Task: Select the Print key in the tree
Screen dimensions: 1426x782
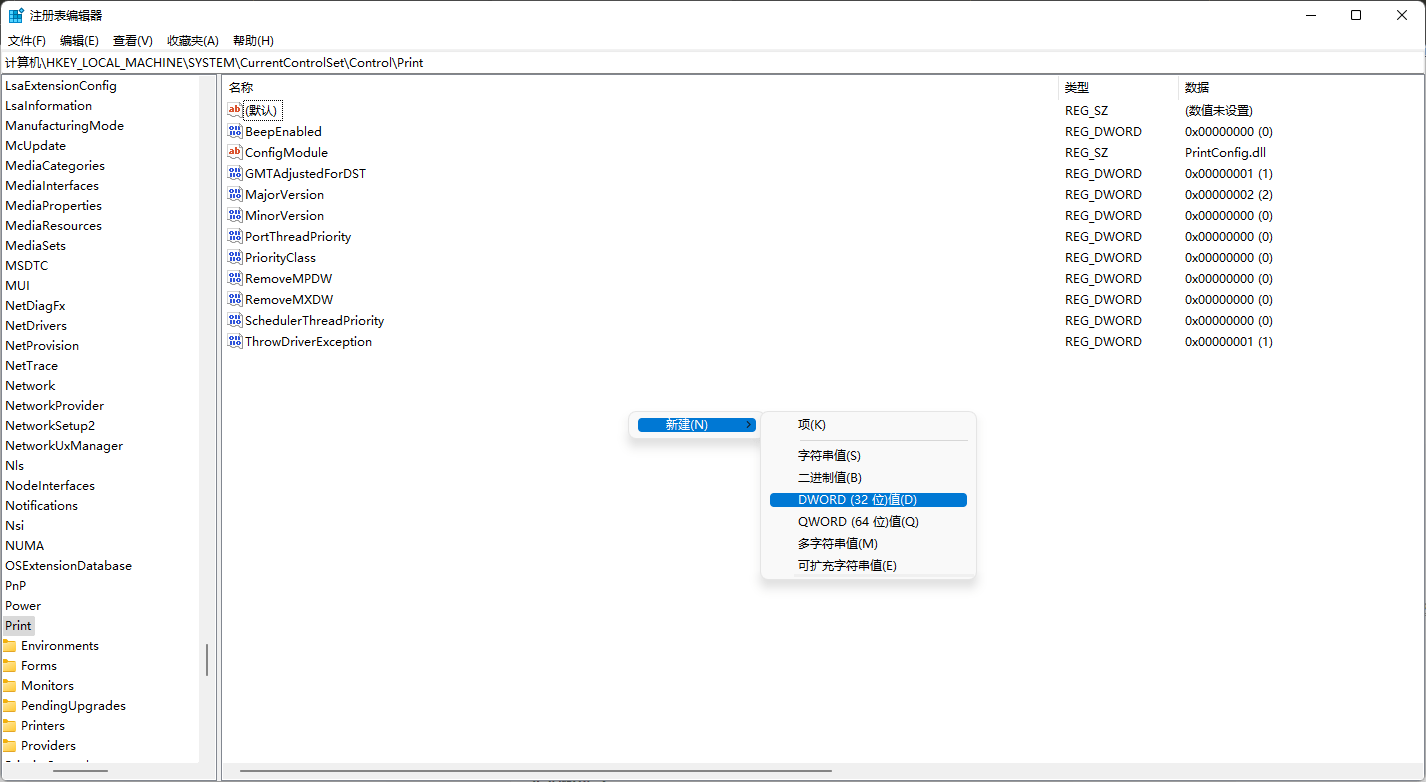Action: 18,625
